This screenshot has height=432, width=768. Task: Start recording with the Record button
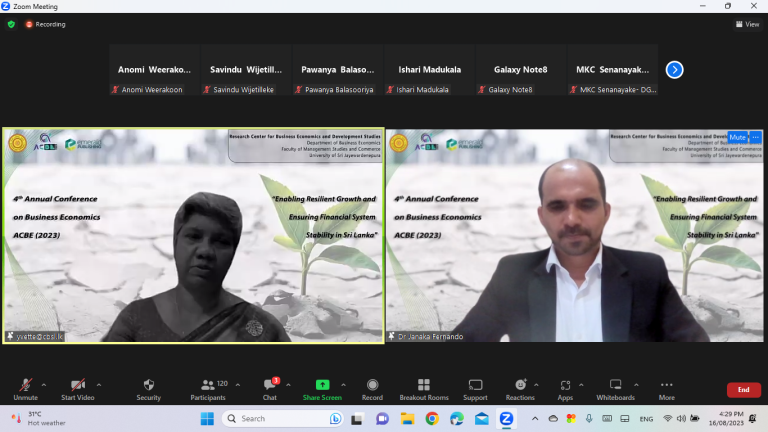372,388
